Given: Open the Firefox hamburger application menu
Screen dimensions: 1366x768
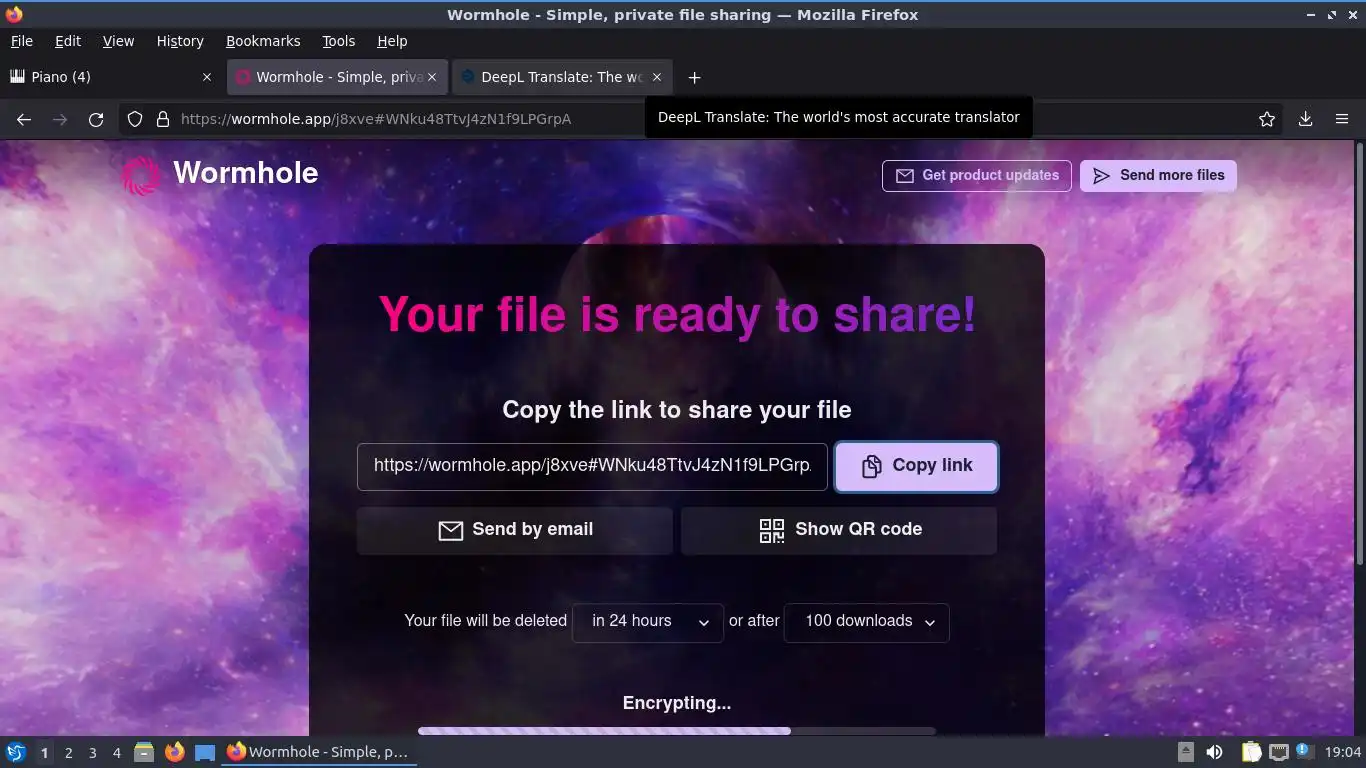Looking at the screenshot, I should pyautogui.click(x=1342, y=119).
